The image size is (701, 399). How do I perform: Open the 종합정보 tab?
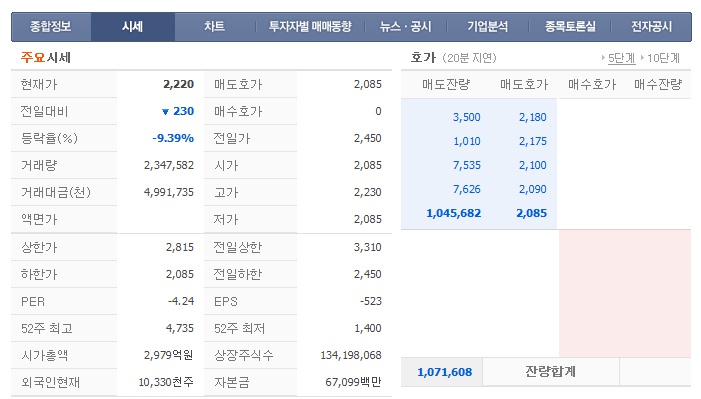point(51,27)
